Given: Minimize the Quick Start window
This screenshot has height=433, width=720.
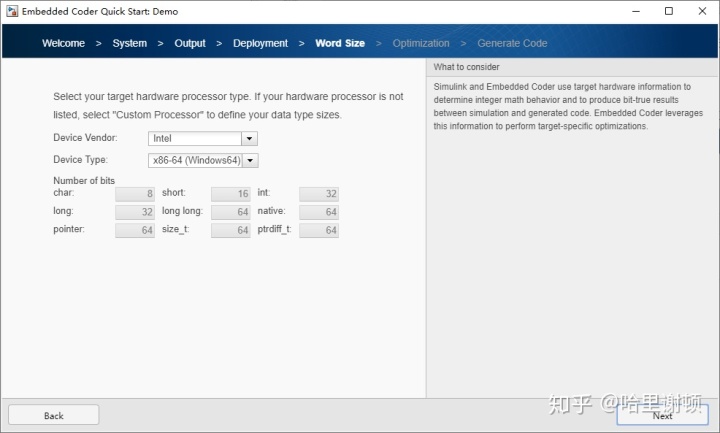Looking at the screenshot, I should pyautogui.click(x=636, y=11).
